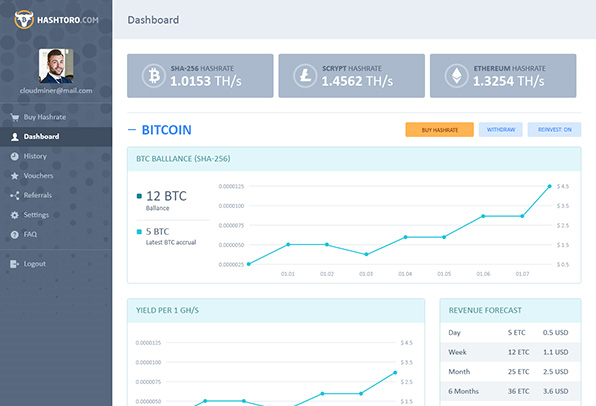Click the Referrals share icon
Viewport: 596px width, 406px height.
click(14, 195)
